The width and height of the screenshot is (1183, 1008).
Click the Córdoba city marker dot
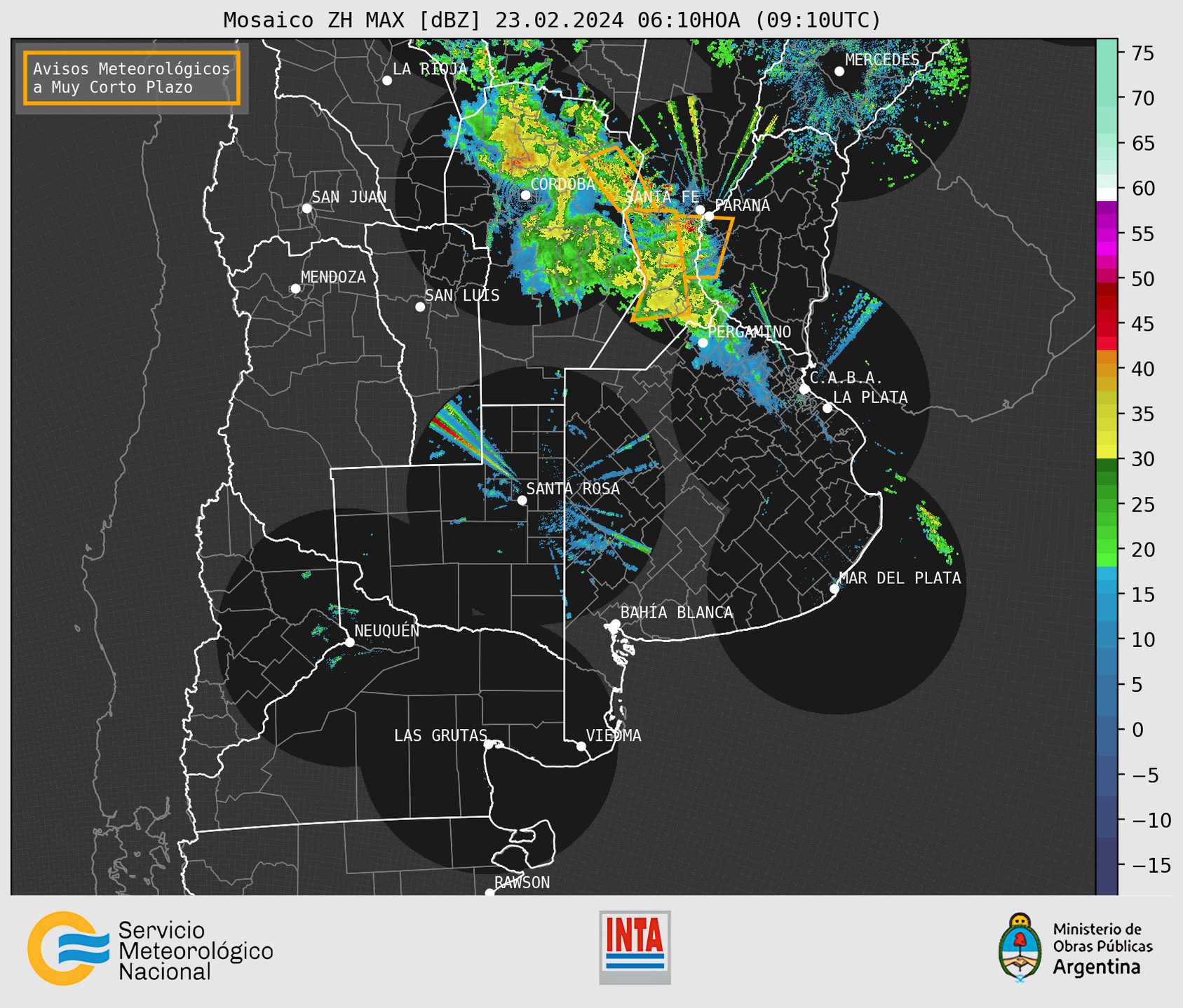click(x=525, y=195)
